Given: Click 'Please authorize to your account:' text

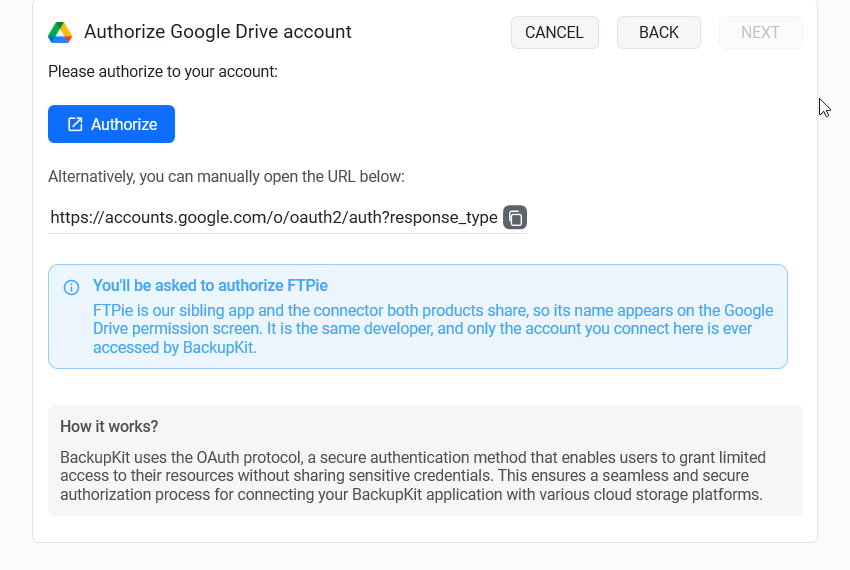Looking at the screenshot, I should [163, 72].
